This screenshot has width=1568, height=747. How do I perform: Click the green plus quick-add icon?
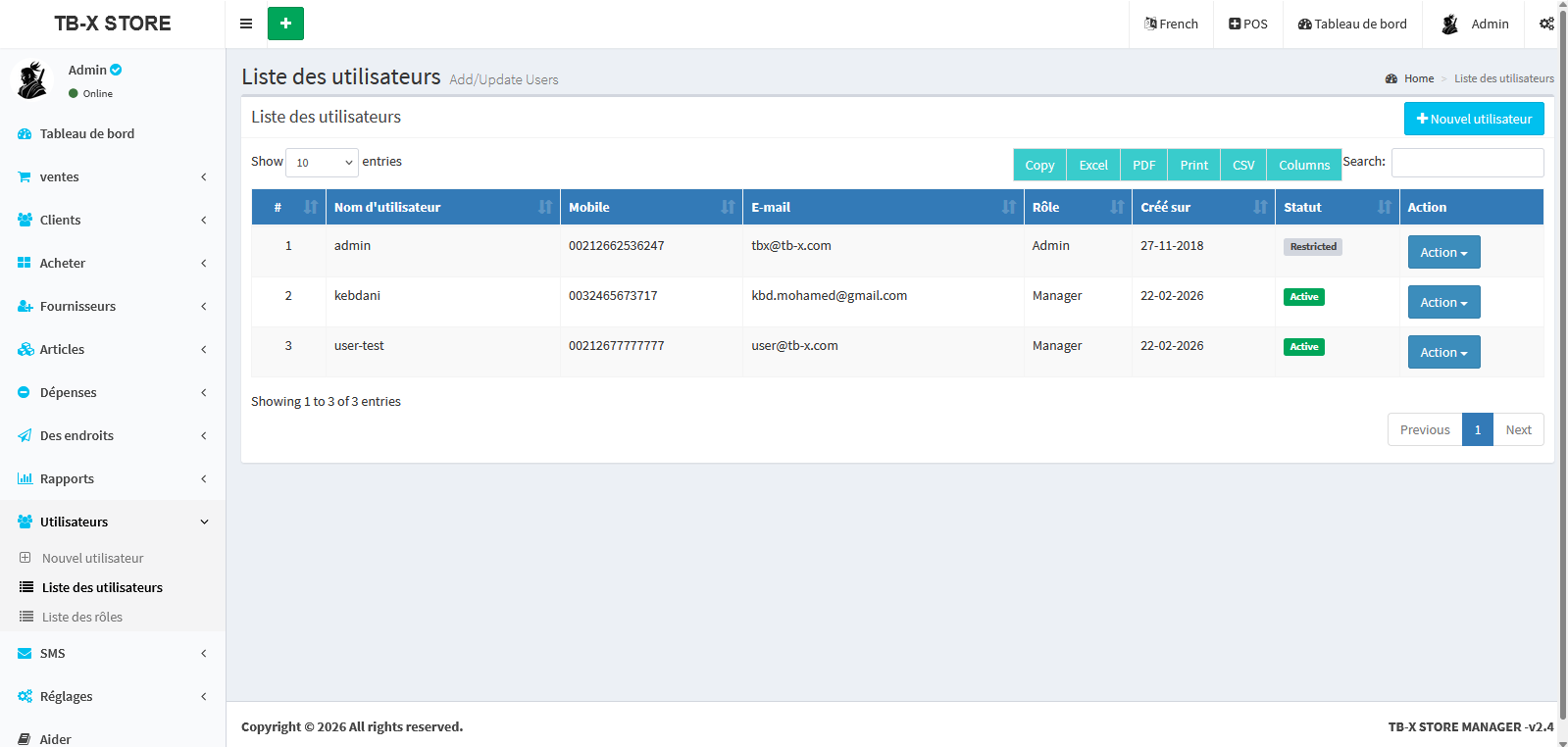click(285, 24)
